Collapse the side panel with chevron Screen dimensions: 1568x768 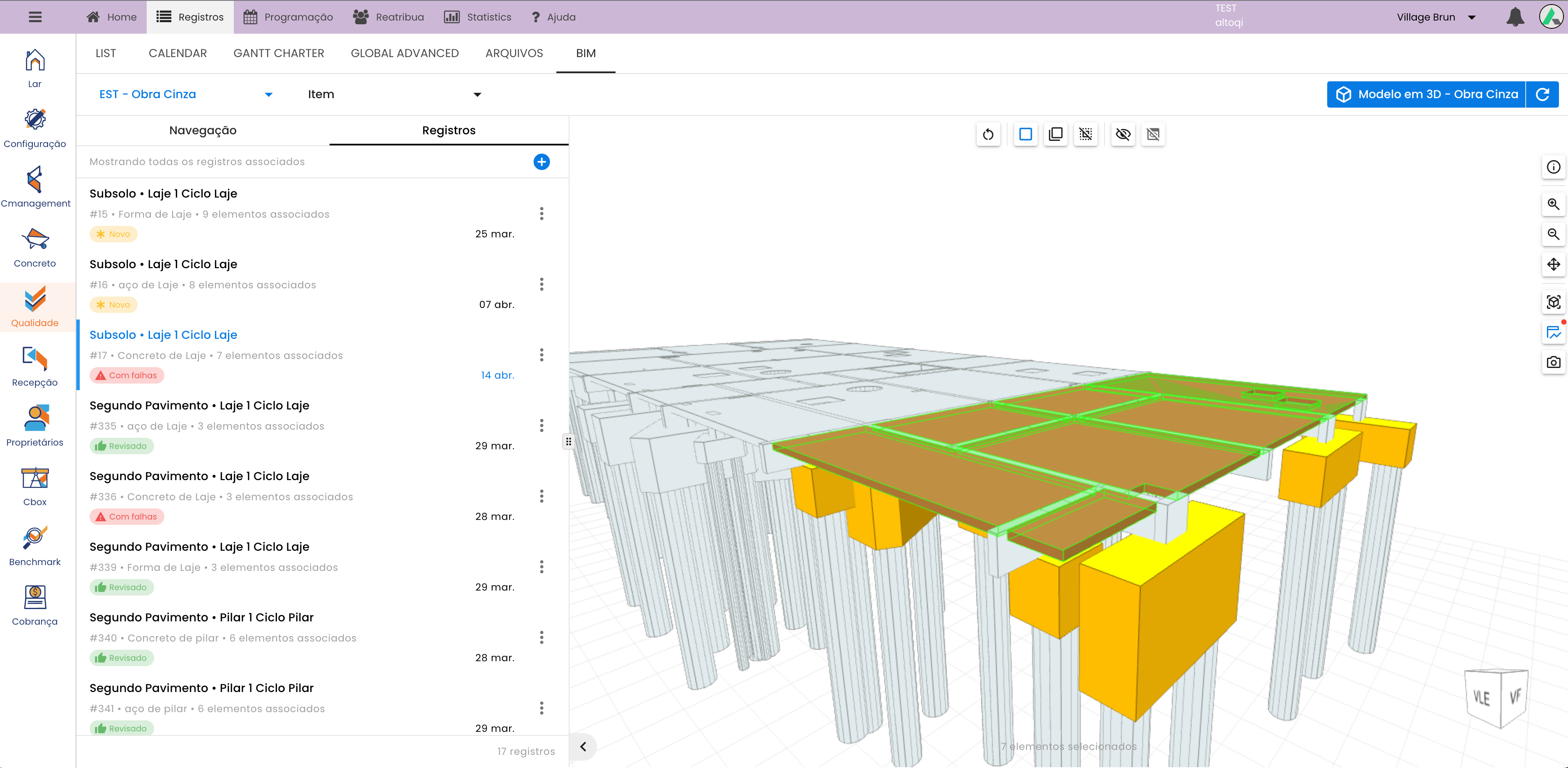tap(583, 747)
